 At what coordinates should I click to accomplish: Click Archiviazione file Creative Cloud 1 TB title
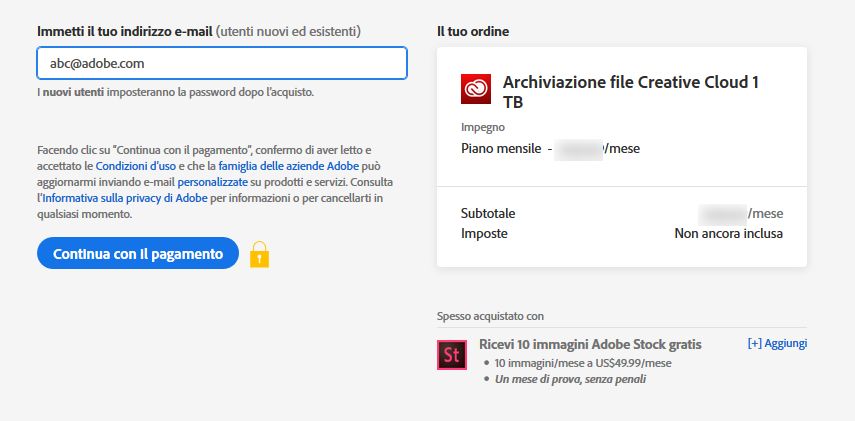point(630,92)
